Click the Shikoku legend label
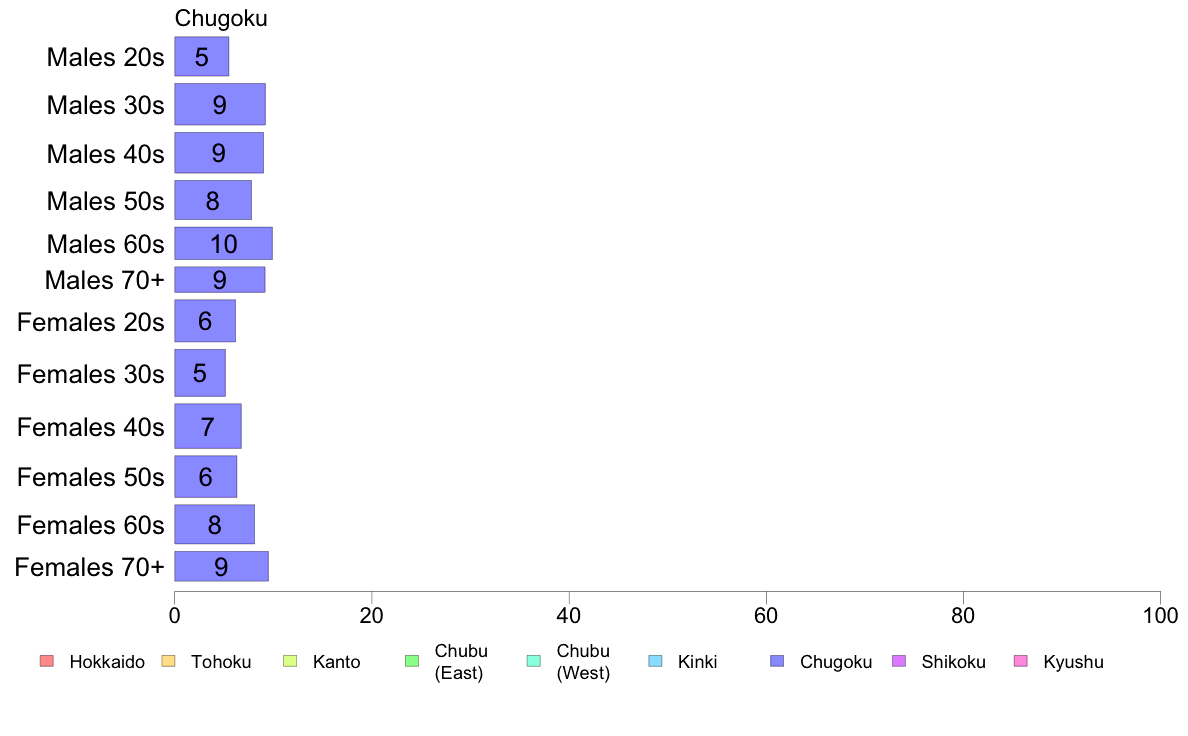Screen dimensions: 1188x736 click(953, 662)
